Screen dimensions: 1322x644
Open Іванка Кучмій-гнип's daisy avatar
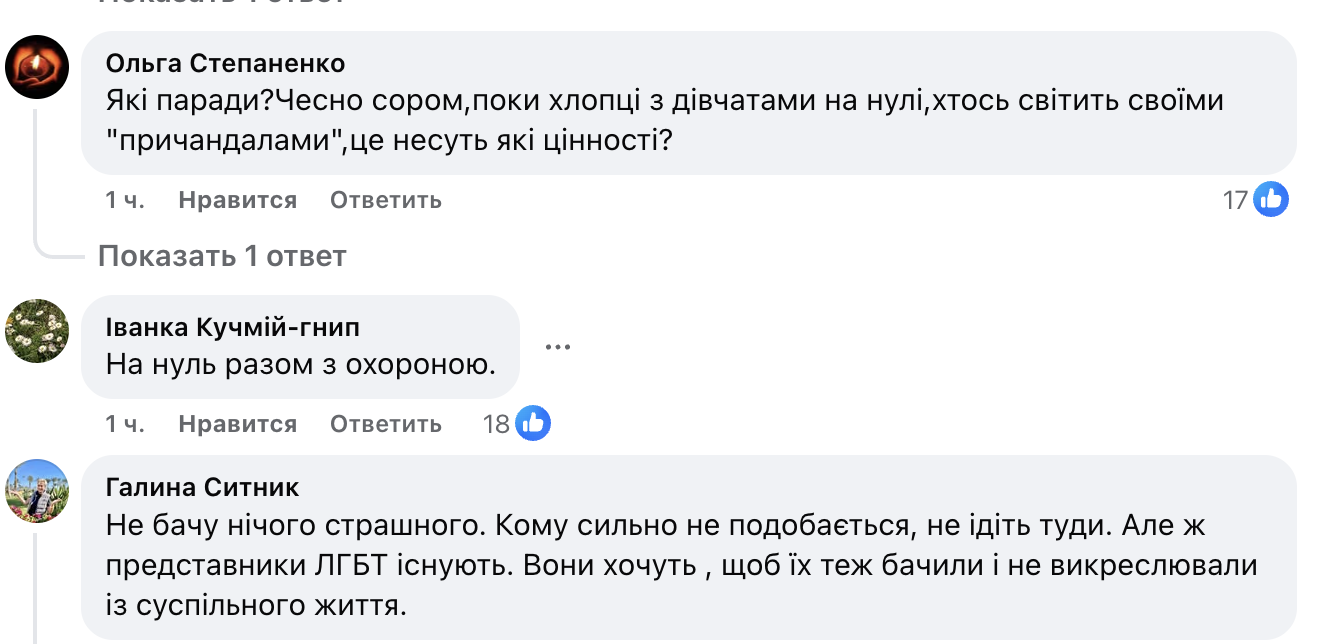(x=37, y=331)
